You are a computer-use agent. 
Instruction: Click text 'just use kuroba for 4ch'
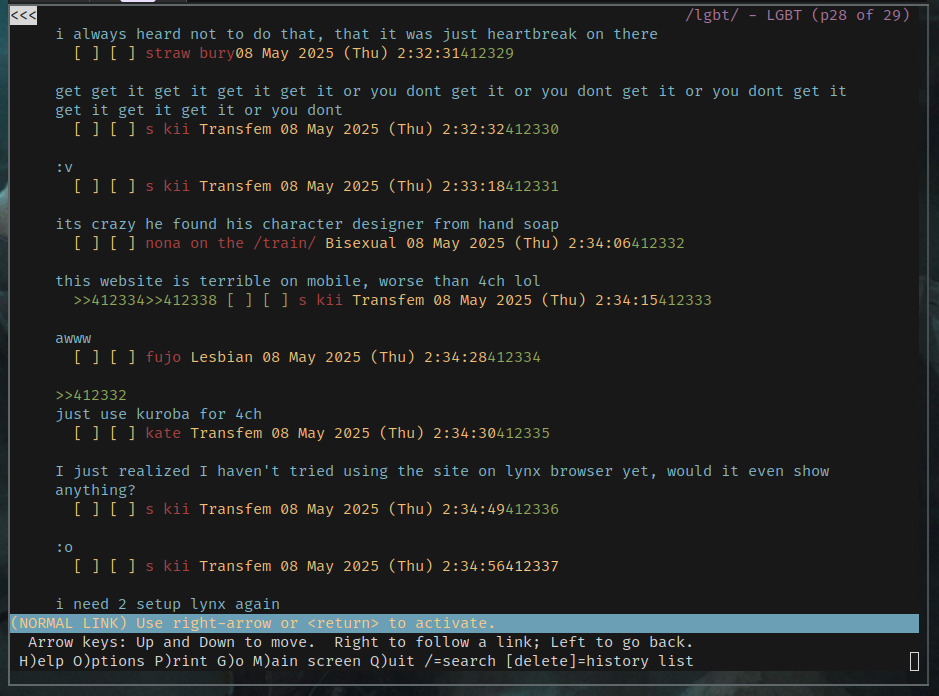pyautogui.click(x=159, y=414)
